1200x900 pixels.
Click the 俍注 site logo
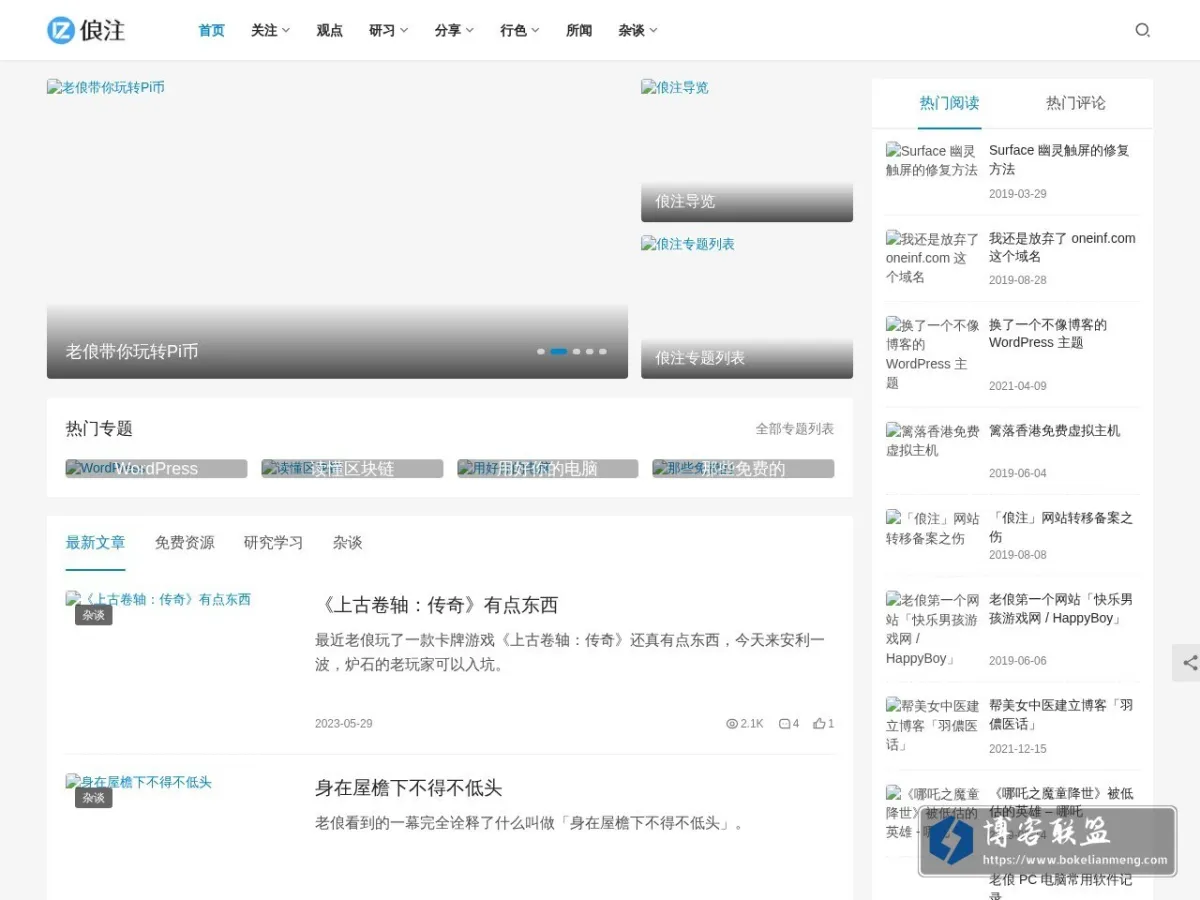tap(86, 30)
